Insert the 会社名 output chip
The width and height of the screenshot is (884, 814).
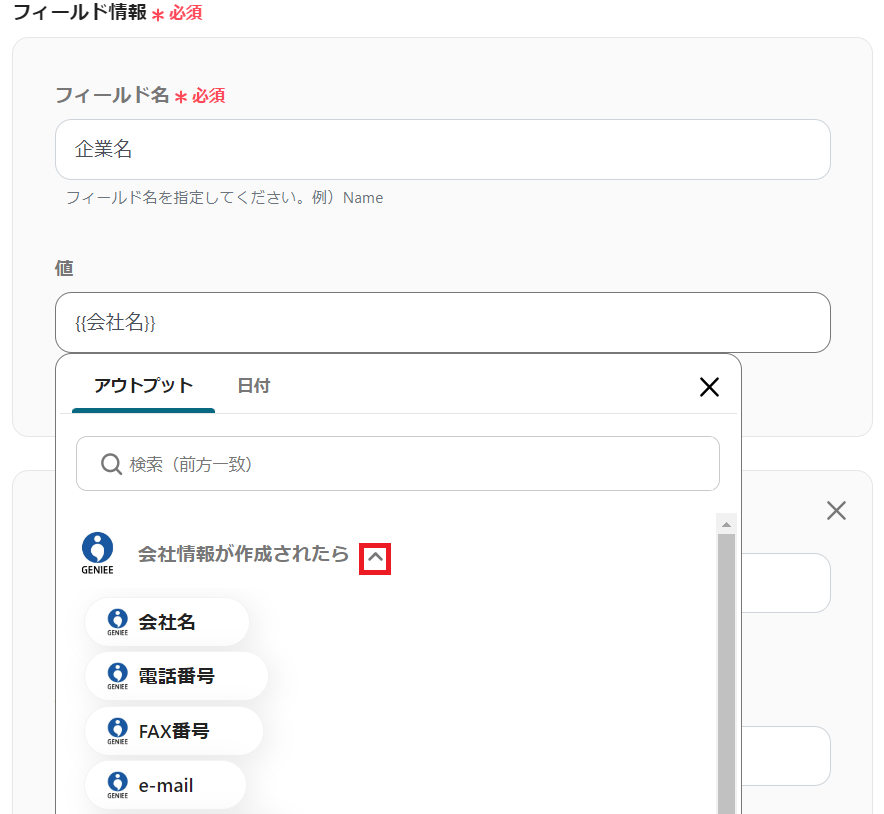pyautogui.click(x=167, y=622)
